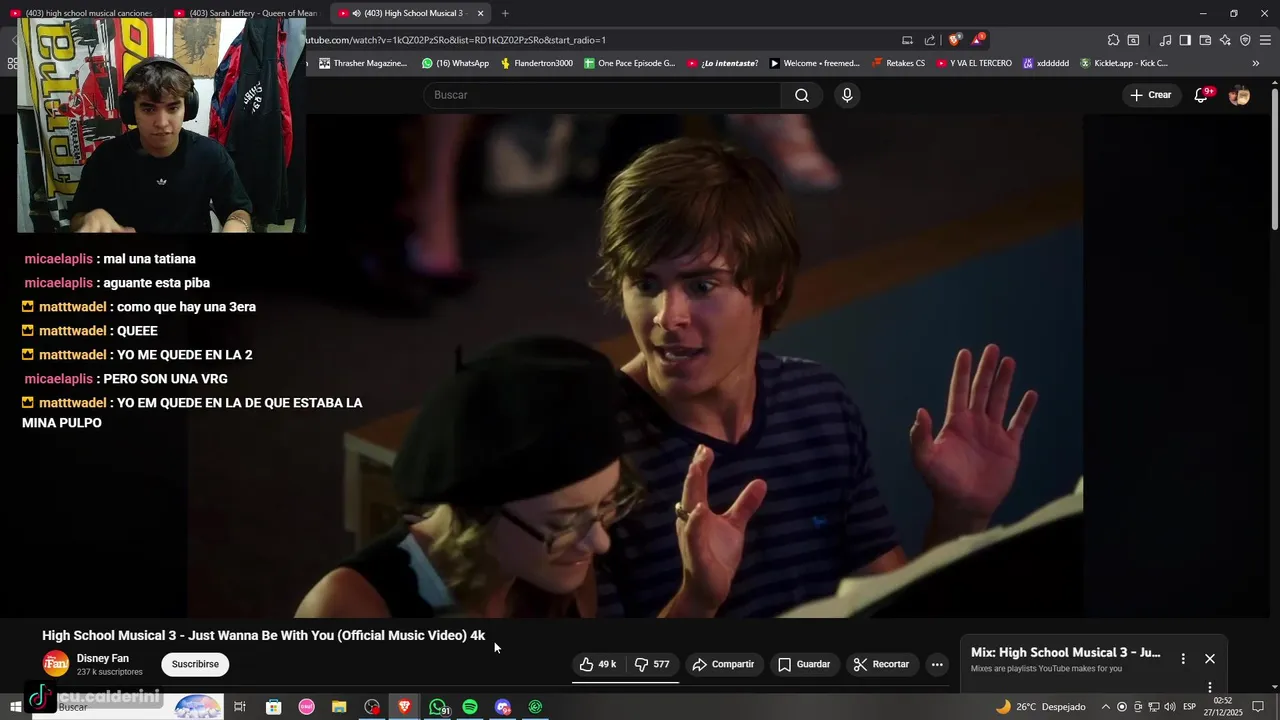Image resolution: width=1280 pixels, height=720 pixels.
Task: Show hidden system tray icons
Action: click(x=1105, y=707)
